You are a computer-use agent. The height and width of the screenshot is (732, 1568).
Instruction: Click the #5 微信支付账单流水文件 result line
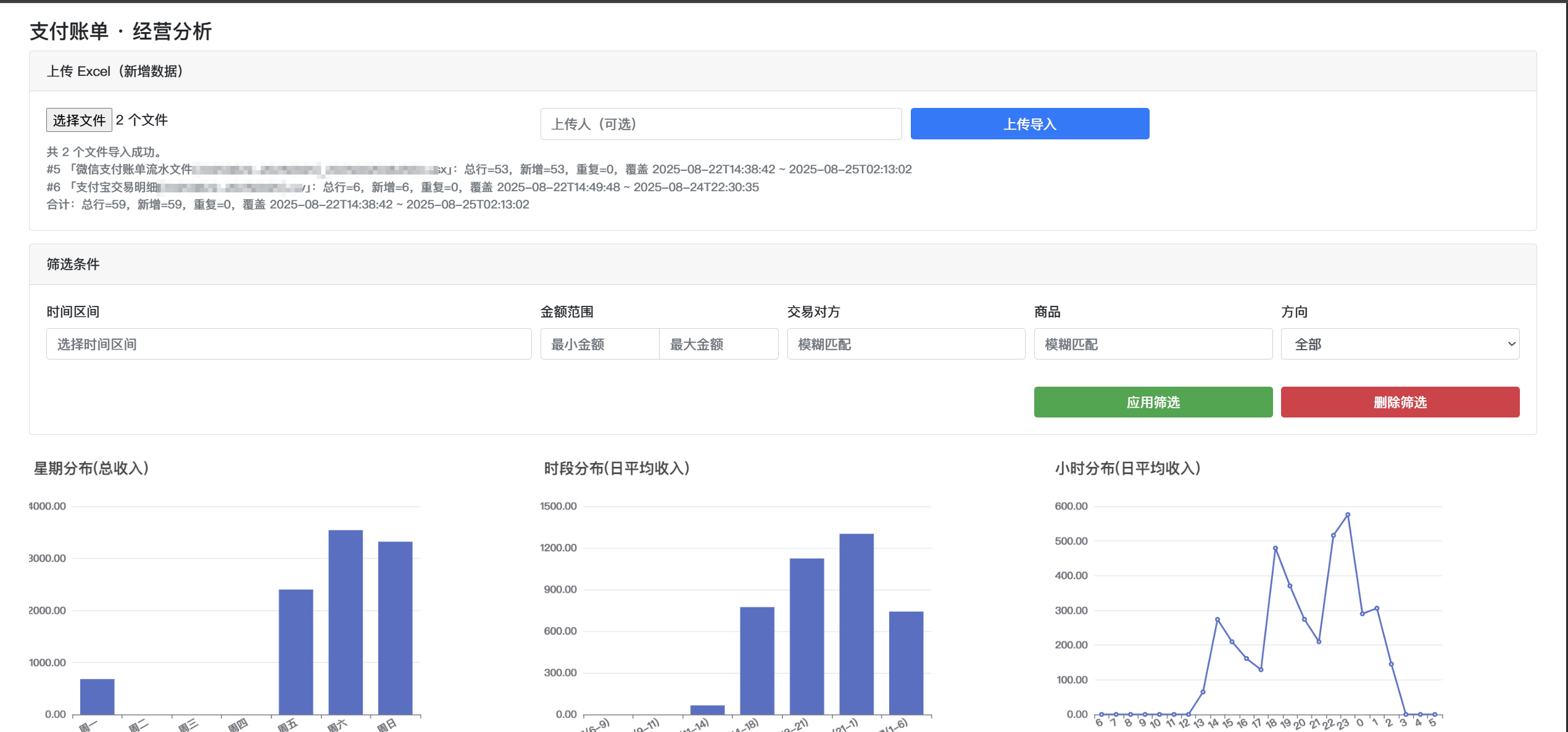click(479, 169)
